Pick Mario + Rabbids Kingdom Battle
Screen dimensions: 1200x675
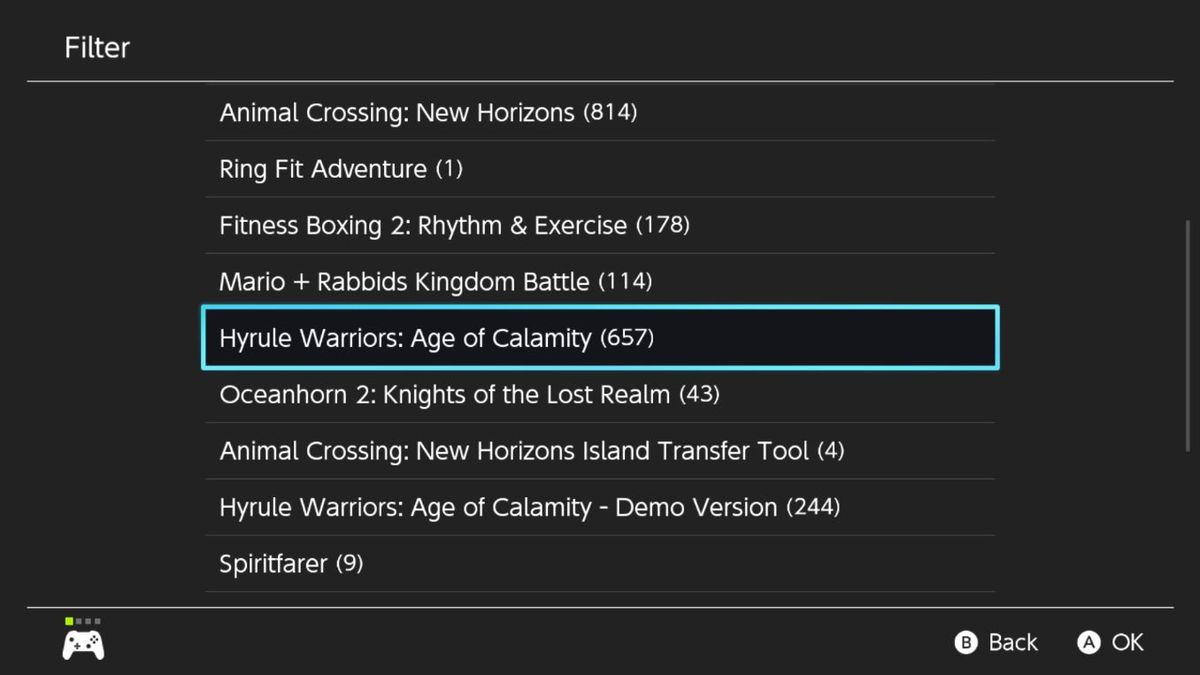point(435,282)
